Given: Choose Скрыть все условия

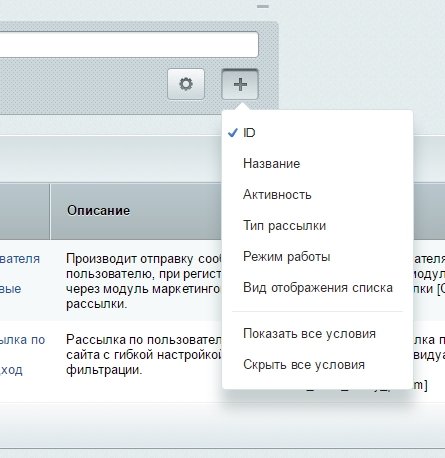Looking at the screenshot, I should (317, 365).
